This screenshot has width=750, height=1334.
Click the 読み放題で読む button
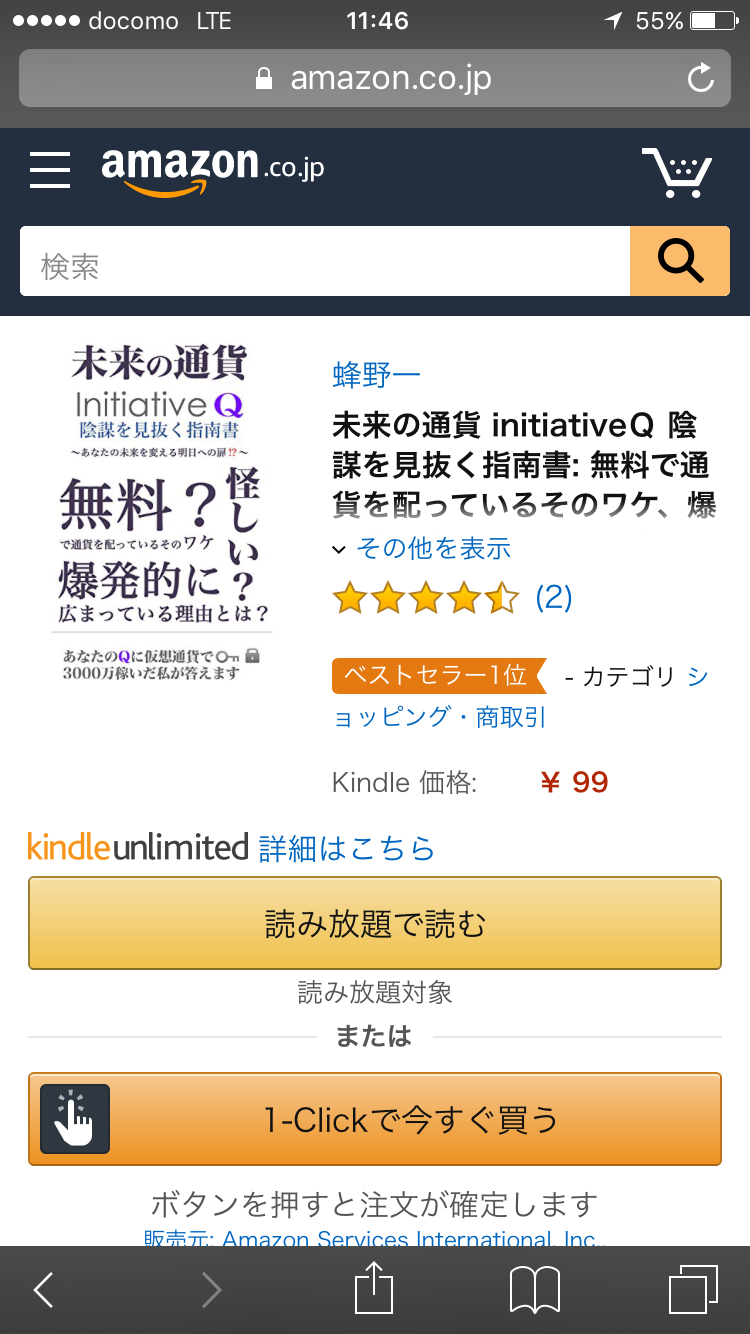(x=375, y=923)
